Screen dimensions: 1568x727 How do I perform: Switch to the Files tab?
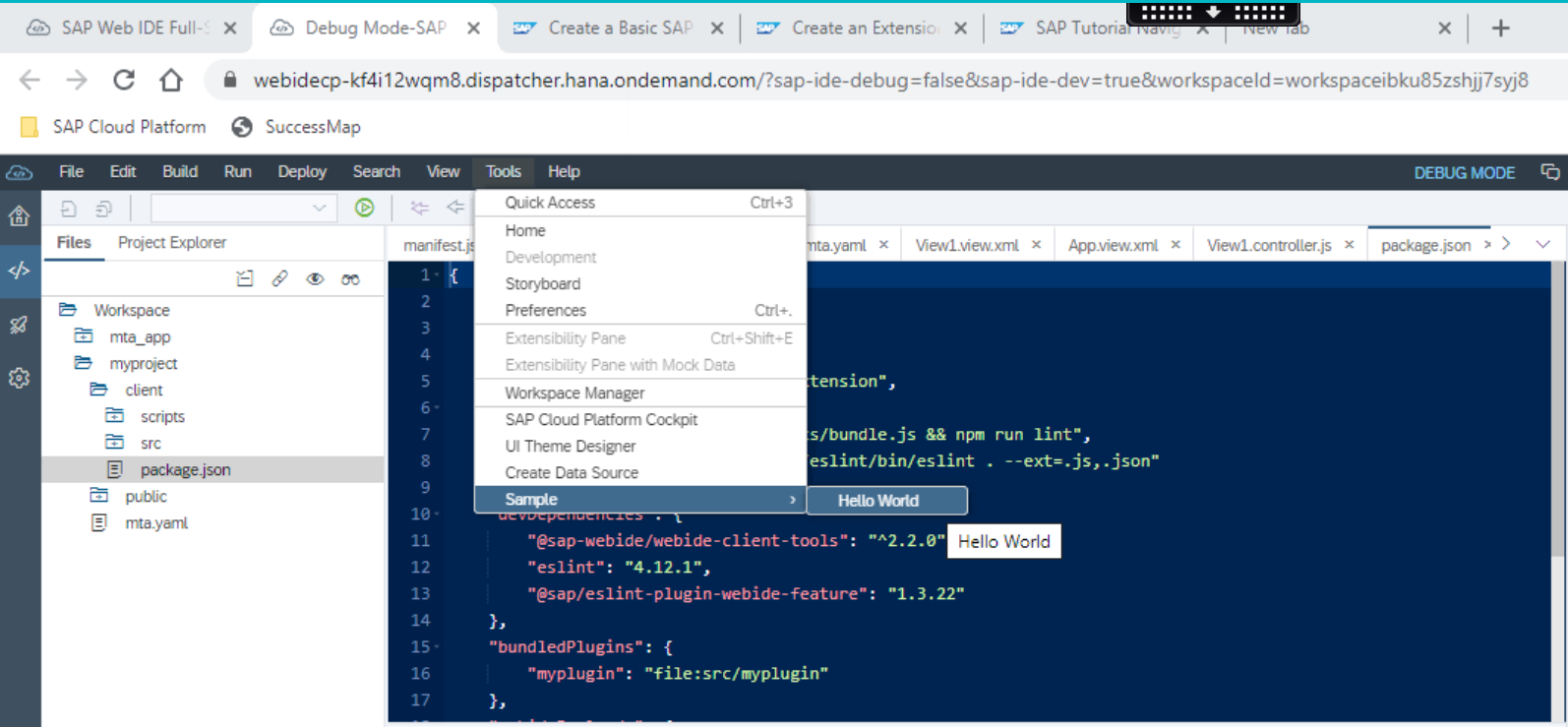click(74, 243)
